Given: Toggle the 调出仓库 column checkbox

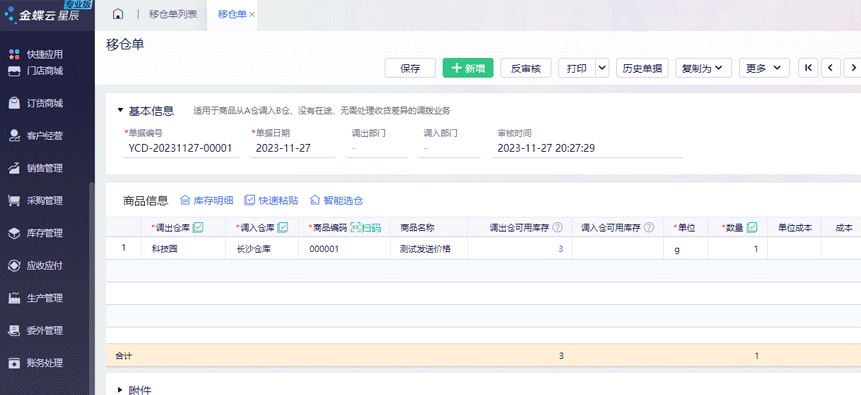Looking at the screenshot, I should tap(198, 227).
